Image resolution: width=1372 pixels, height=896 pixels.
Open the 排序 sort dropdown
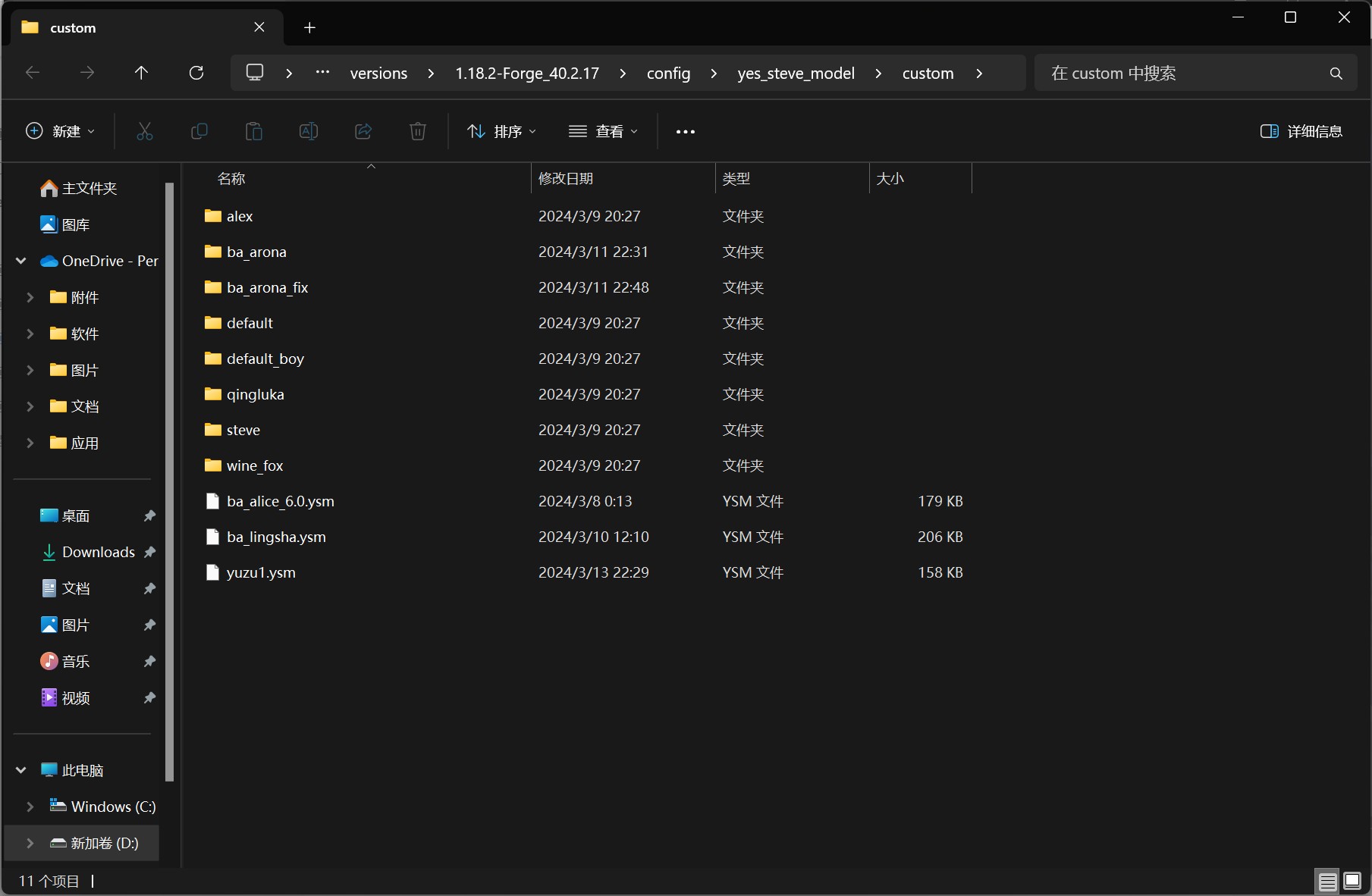(502, 132)
